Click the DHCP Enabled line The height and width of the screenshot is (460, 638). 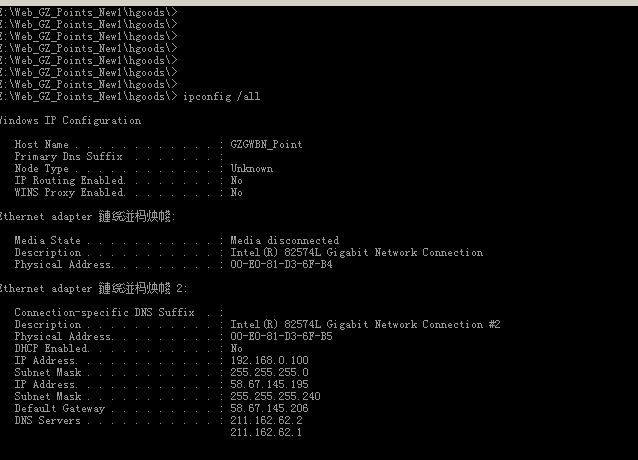point(129,349)
